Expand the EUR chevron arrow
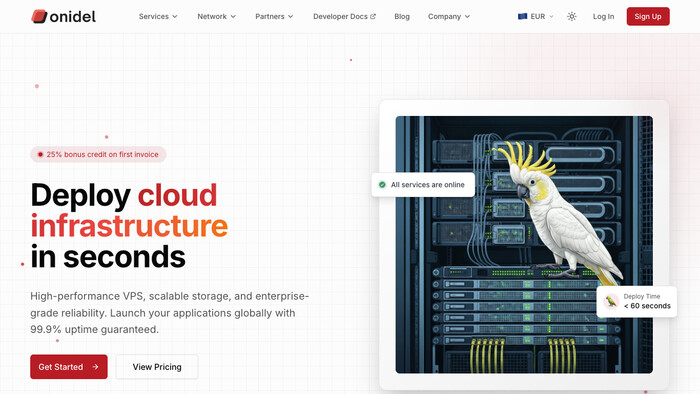Image resolution: width=700 pixels, height=394 pixels. point(551,17)
